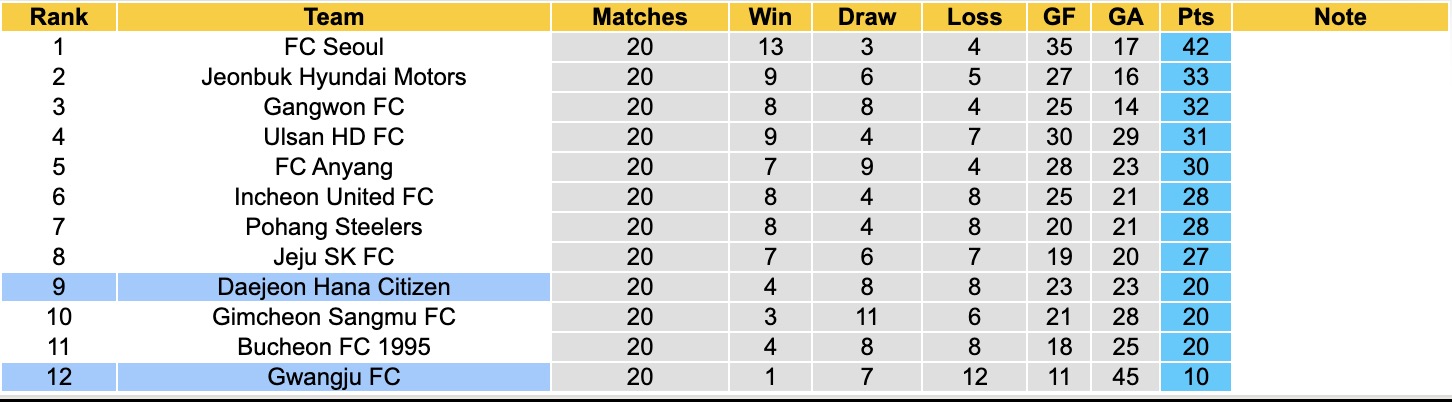Select FC Anyang team name

pyautogui.click(x=334, y=167)
